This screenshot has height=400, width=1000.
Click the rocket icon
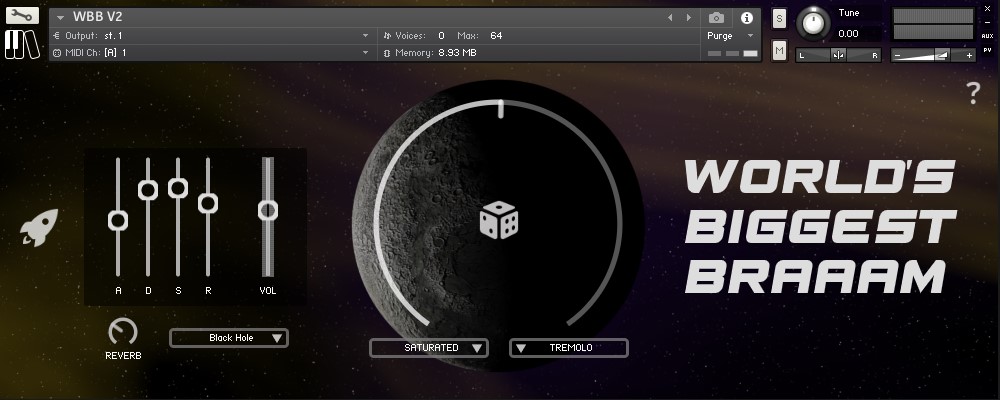(x=39, y=227)
